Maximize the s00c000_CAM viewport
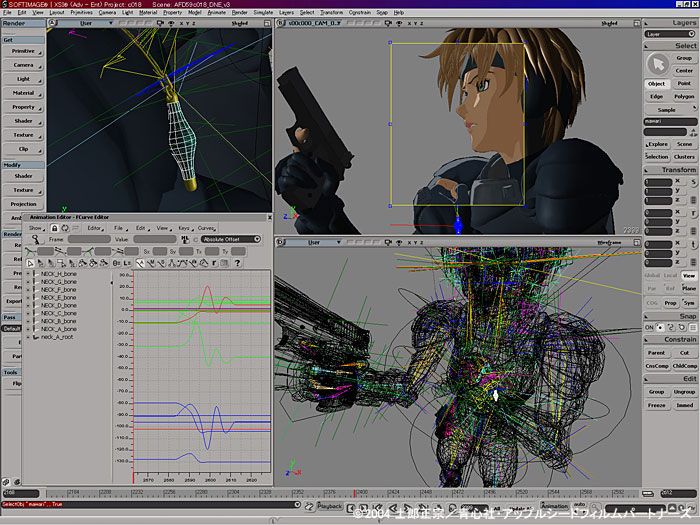Viewport: 700px width, 525px height. 637,23
